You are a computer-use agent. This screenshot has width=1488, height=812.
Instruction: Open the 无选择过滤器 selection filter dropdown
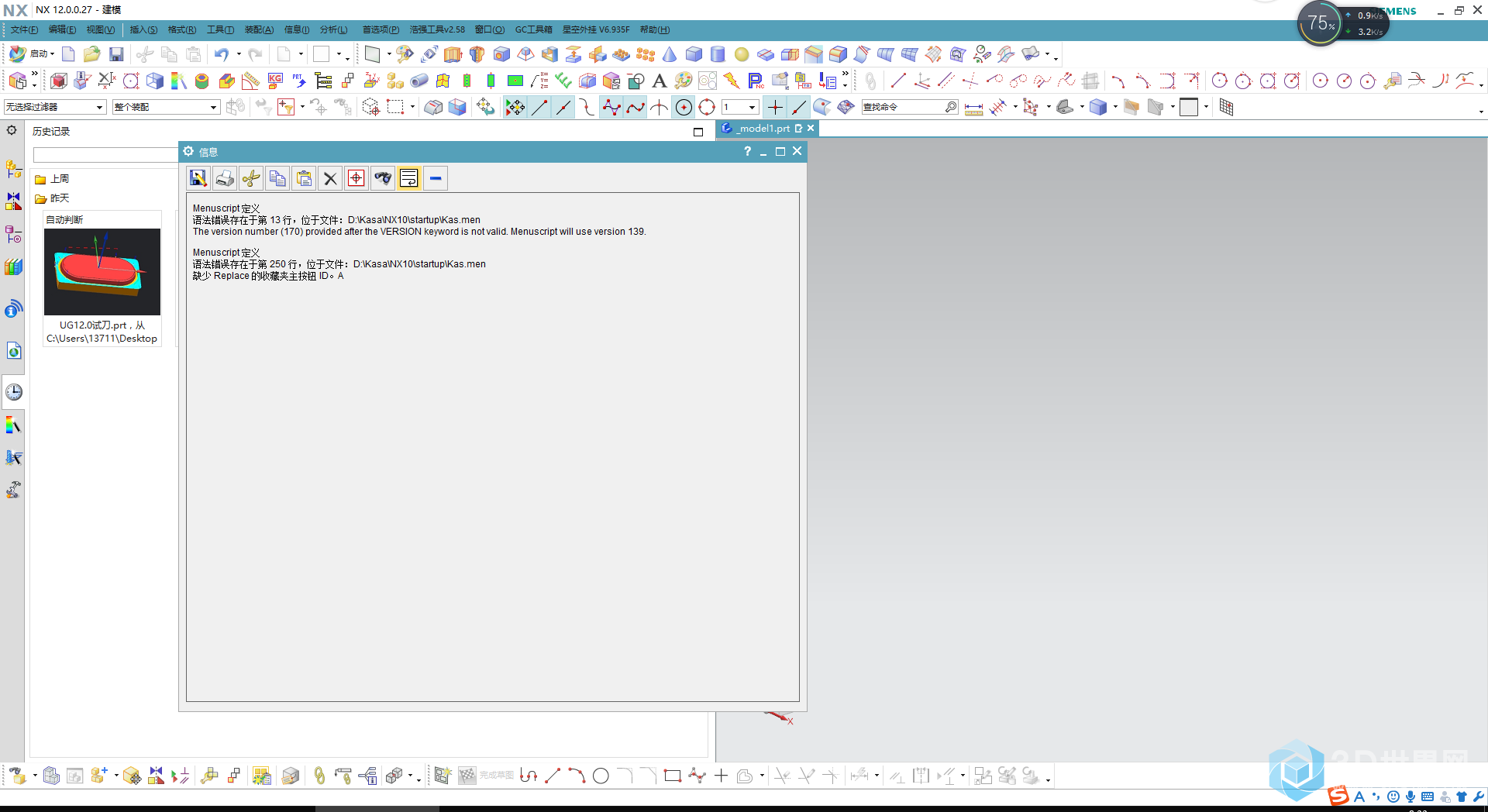[x=55, y=107]
